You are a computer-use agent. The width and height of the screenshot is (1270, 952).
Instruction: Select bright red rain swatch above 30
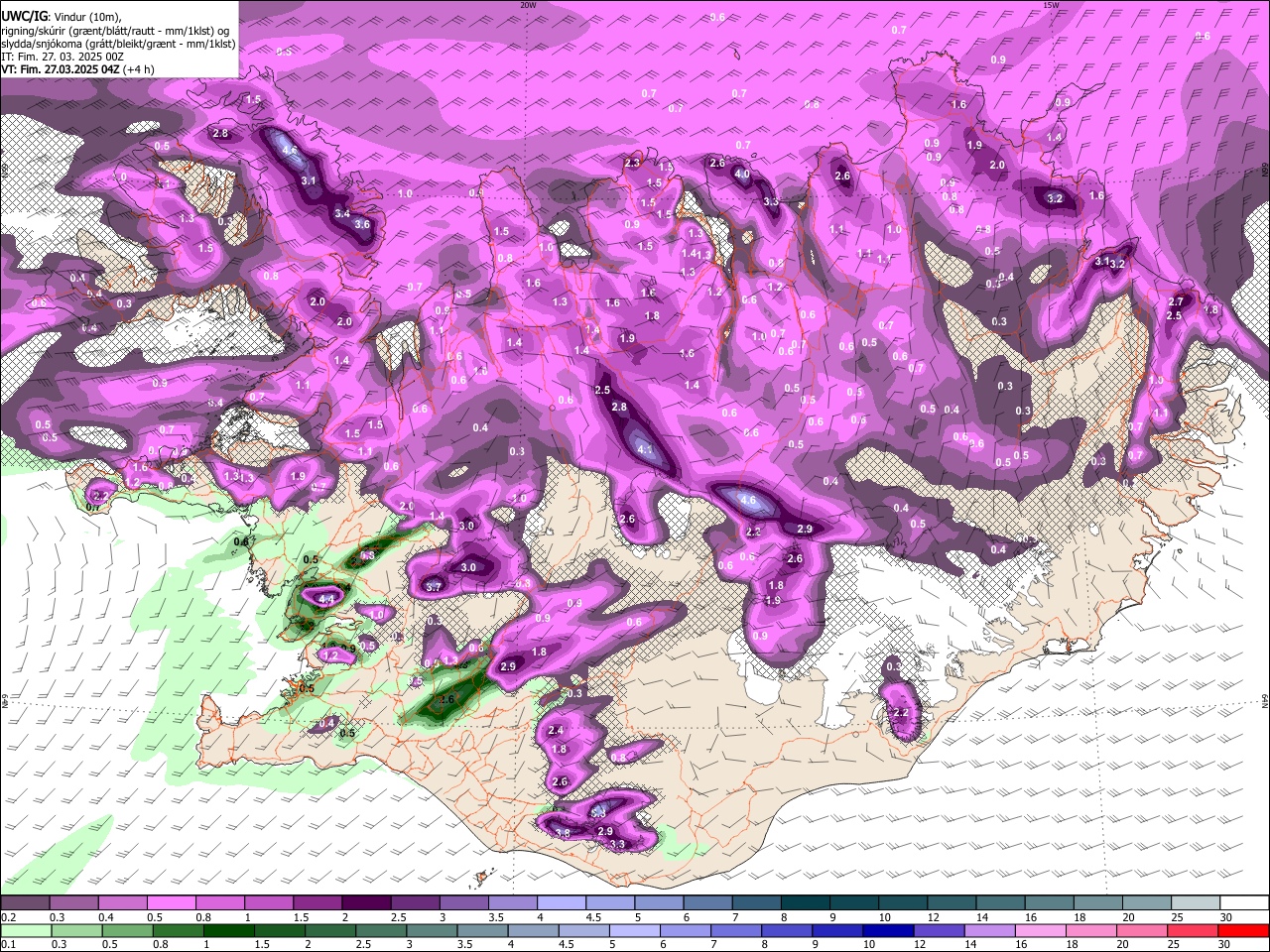pyautogui.click(x=1244, y=931)
